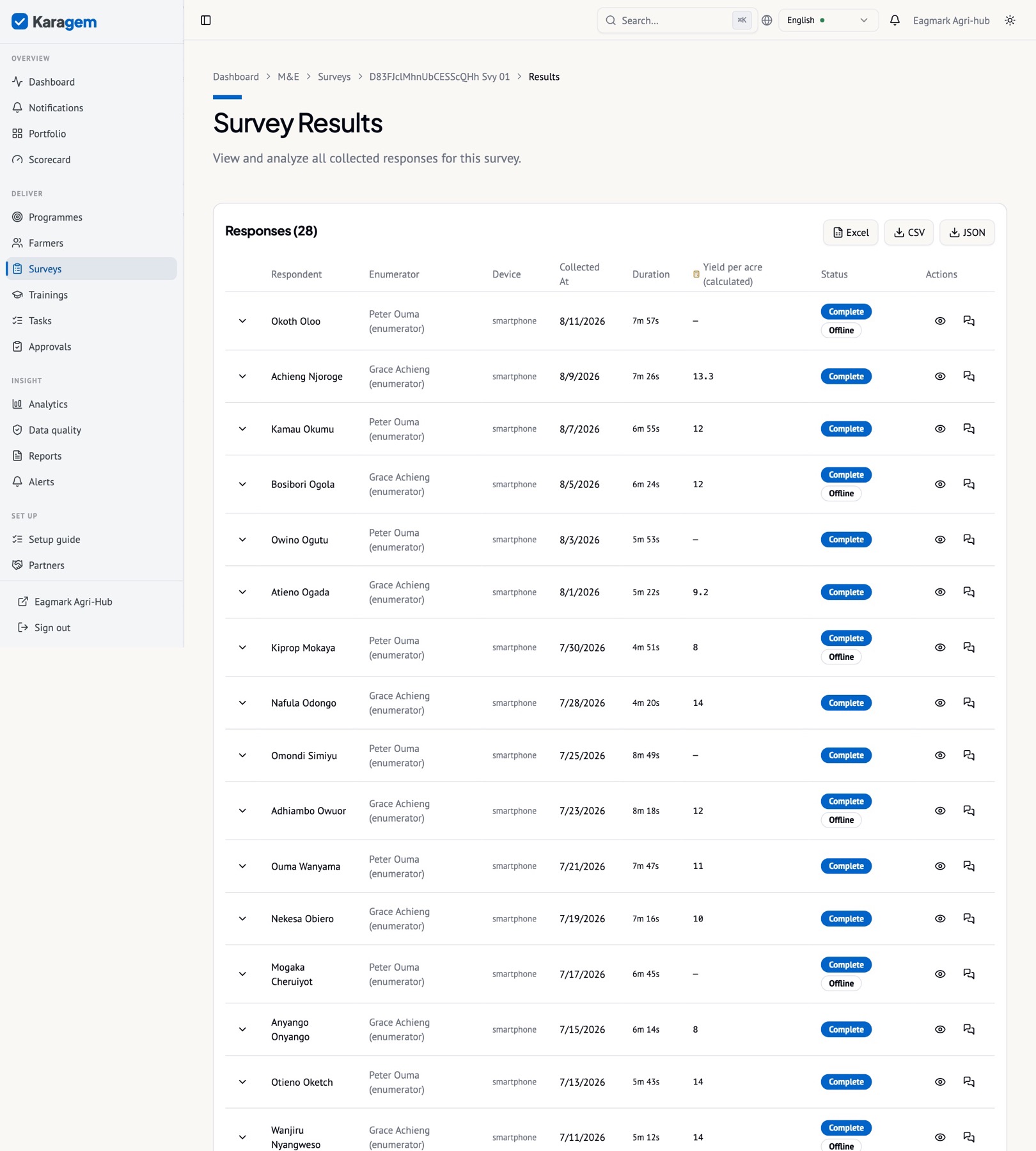Viewport: 1036px width, 1151px height.
Task: Go to Farmers in the sidebar
Action: (91, 243)
